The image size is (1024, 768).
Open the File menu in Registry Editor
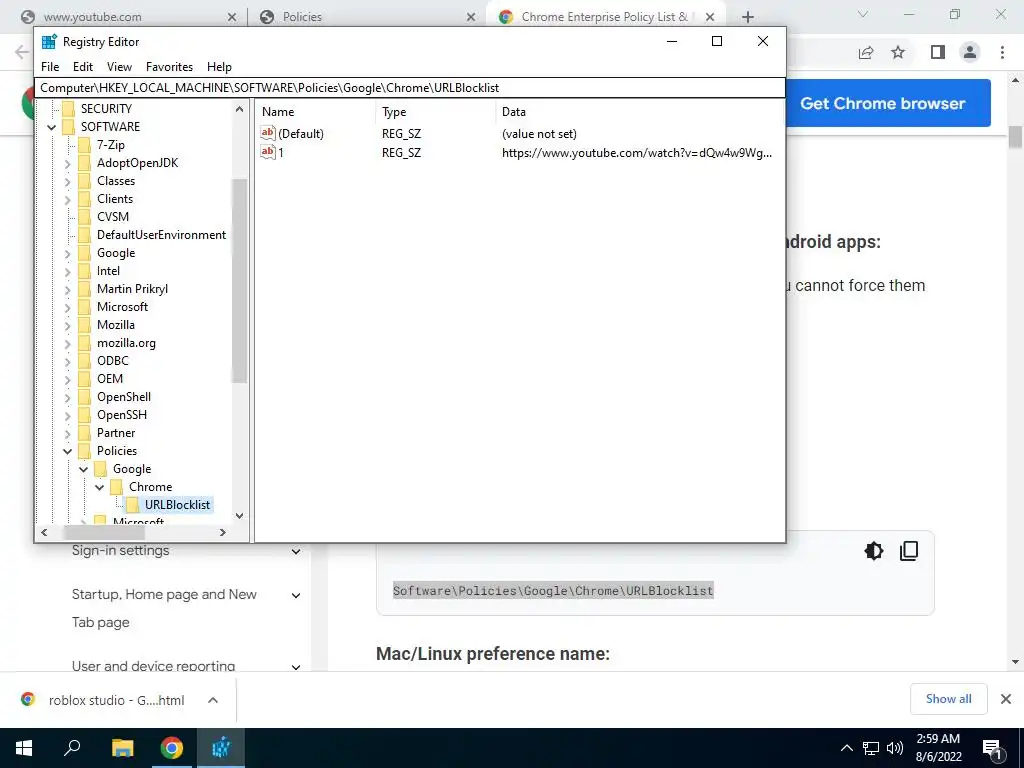(x=50, y=67)
